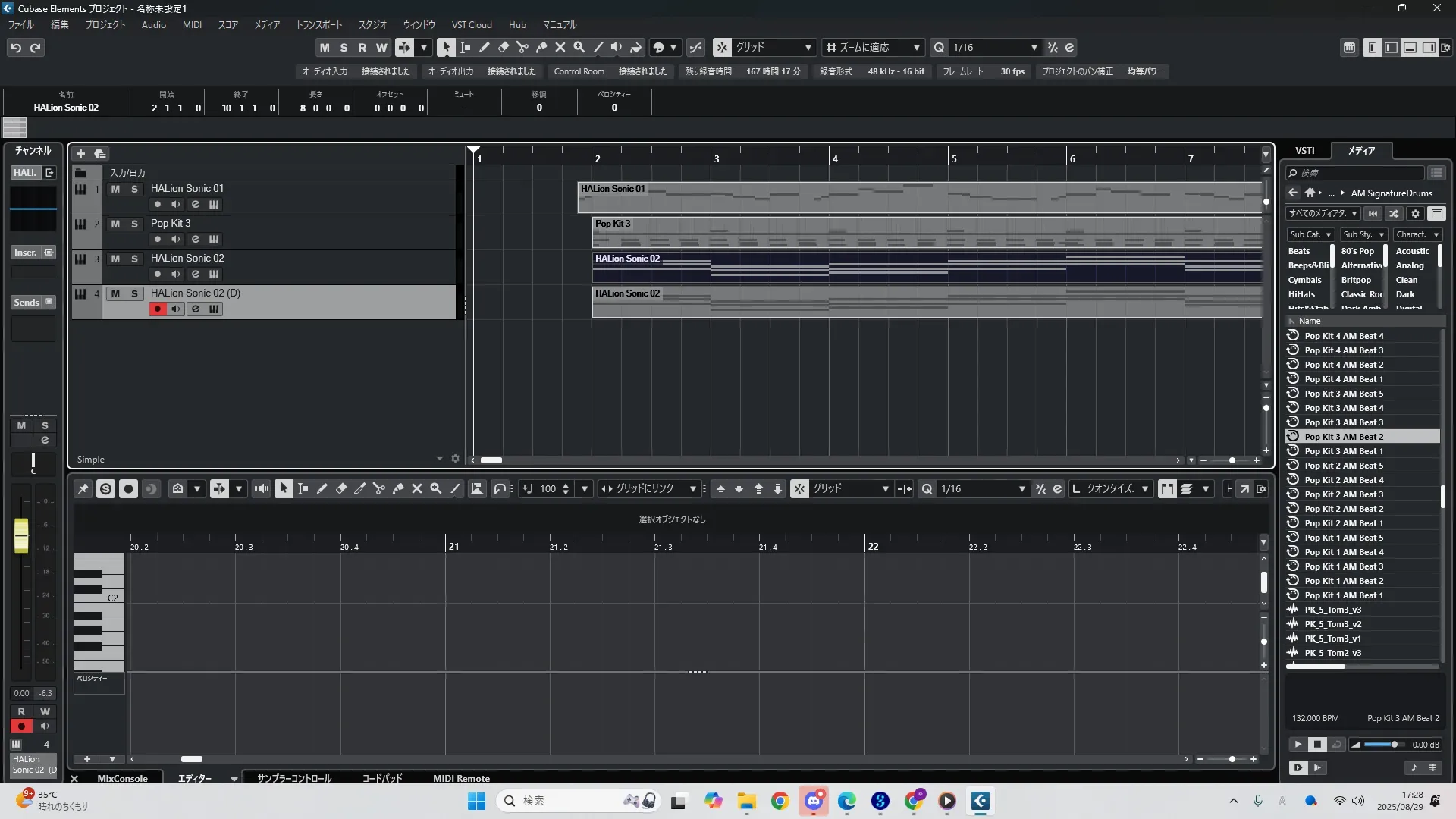Switch to the MixConsole tab
Screen dimensions: 1456x819
click(x=122, y=778)
